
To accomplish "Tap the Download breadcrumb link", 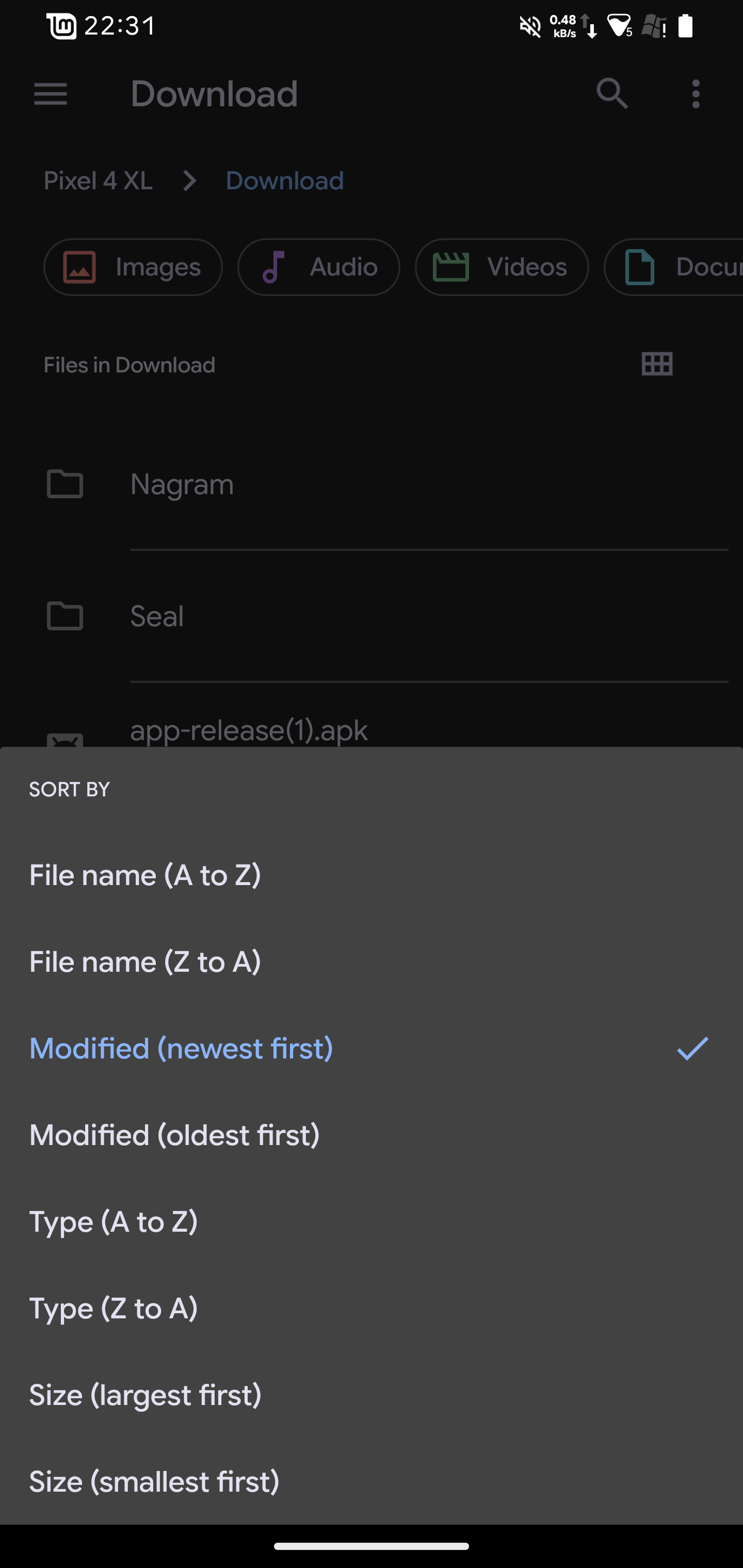I will [x=284, y=181].
